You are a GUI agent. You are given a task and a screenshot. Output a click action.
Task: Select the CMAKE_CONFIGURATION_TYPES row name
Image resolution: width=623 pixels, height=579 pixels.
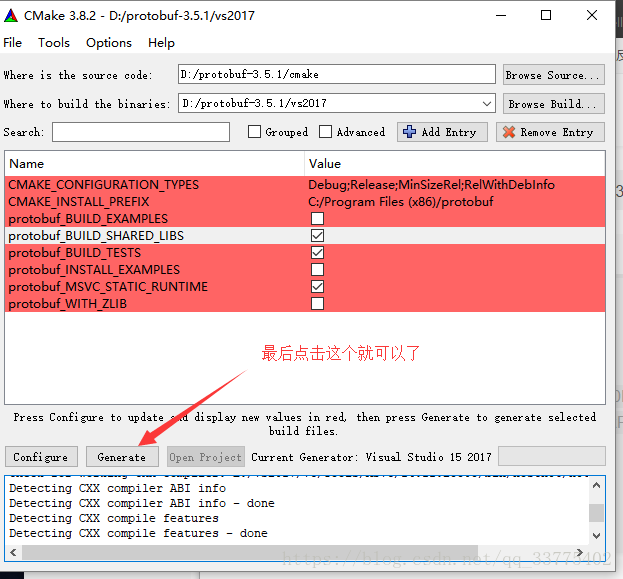click(x=104, y=185)
